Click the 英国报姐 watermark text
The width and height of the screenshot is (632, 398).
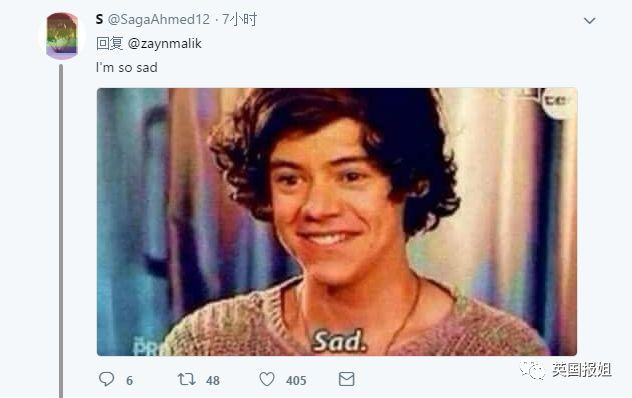(582, 370)
